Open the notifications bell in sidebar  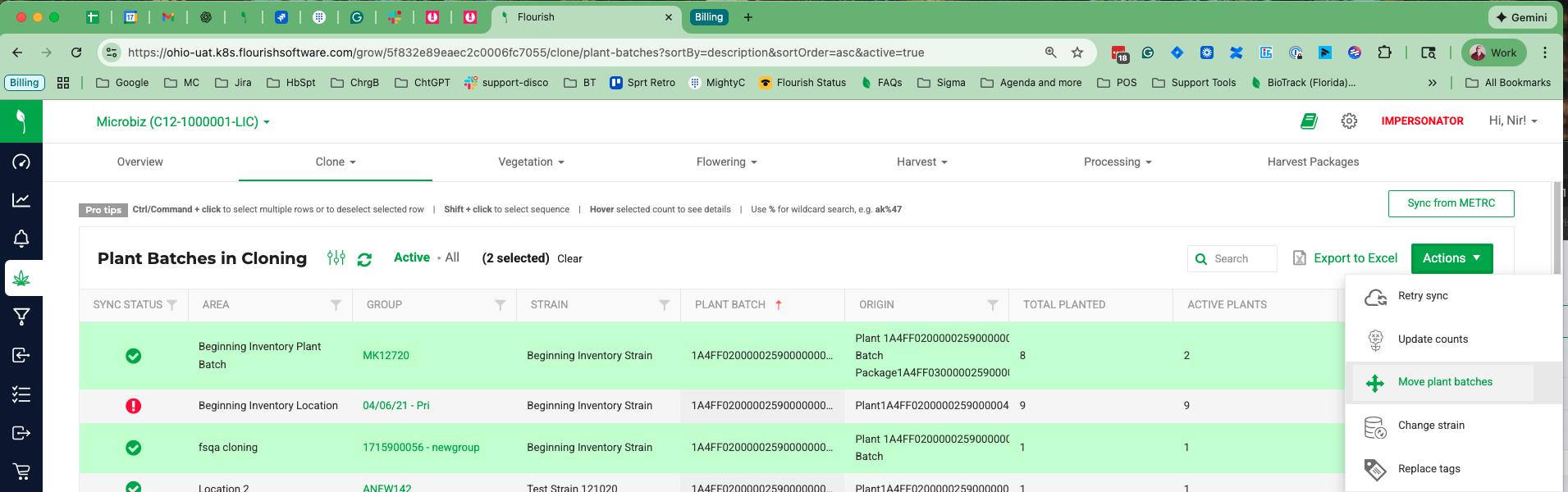[x=21, y=239]
